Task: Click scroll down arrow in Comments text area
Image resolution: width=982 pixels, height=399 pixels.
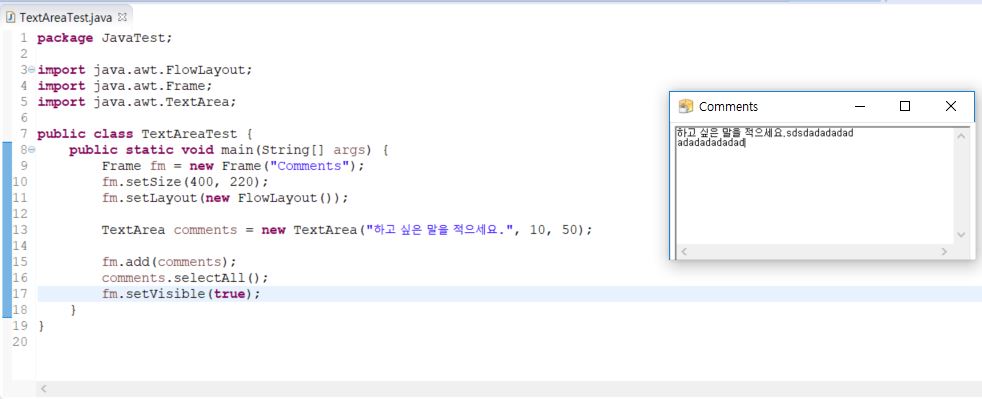Action: tap(961, 235)
